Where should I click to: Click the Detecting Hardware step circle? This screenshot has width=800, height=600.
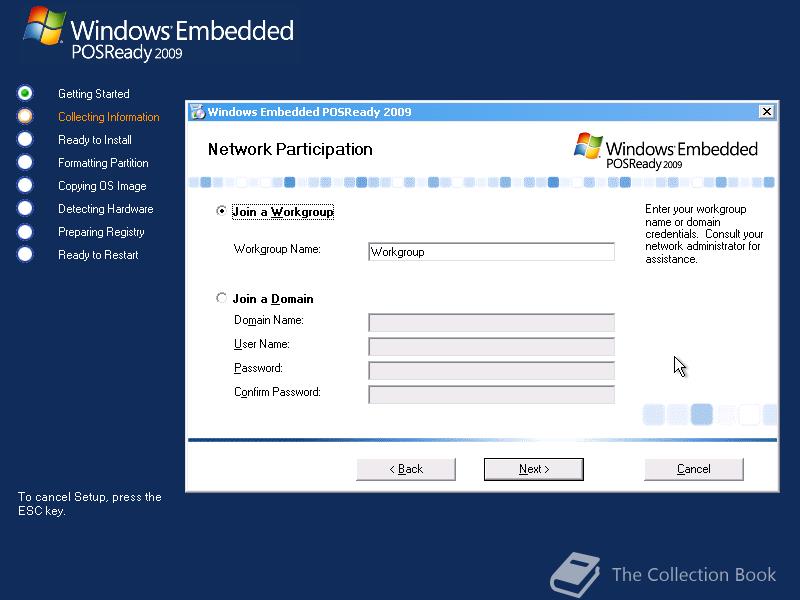pyautogui.click(x=25, y=208)
